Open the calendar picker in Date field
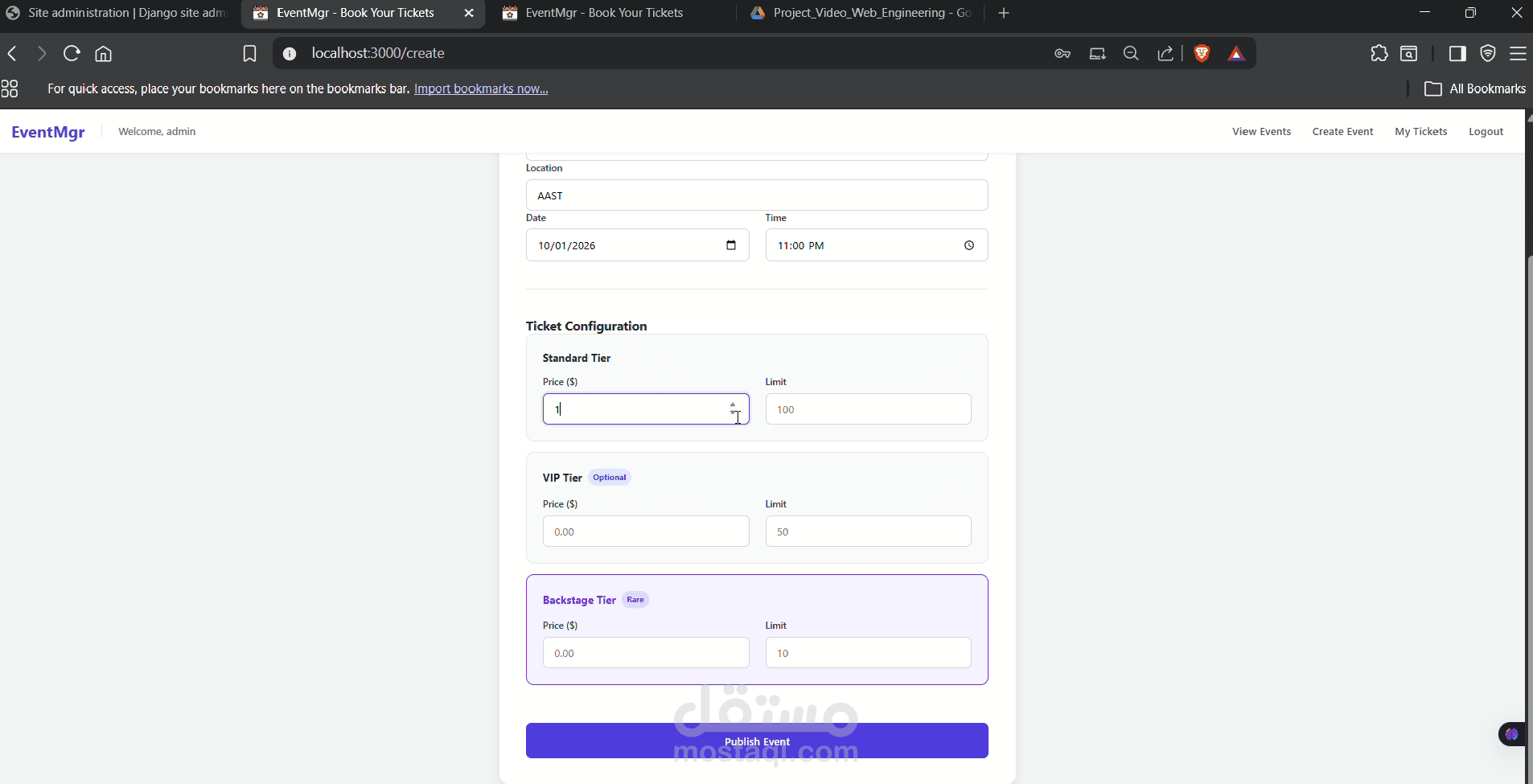This screenshot has width=1533, height=784. [731, 245]
